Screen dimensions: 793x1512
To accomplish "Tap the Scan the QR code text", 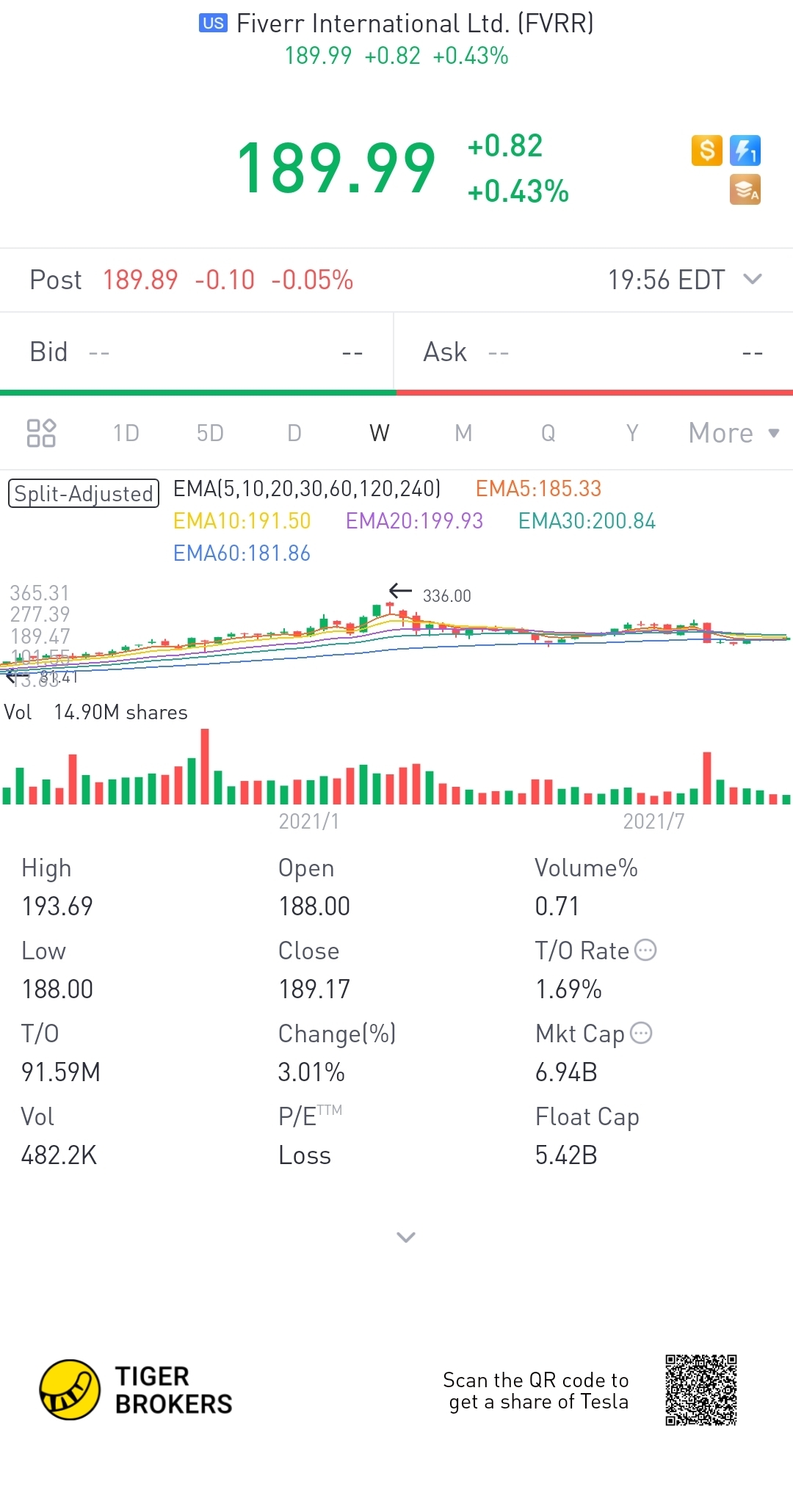I will tap(536, 1390).
